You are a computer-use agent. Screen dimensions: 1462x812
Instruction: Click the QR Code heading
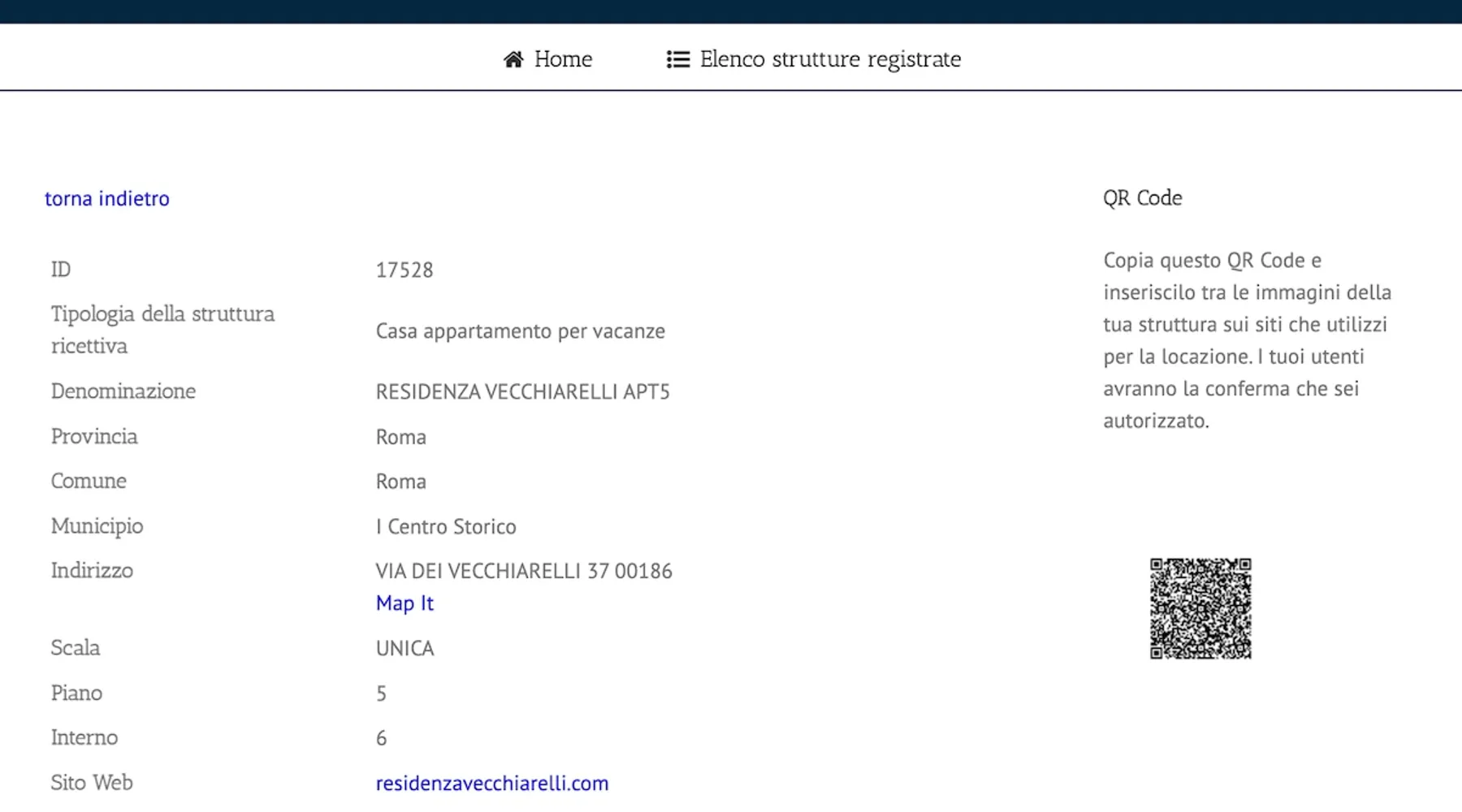pos(1143,198)
